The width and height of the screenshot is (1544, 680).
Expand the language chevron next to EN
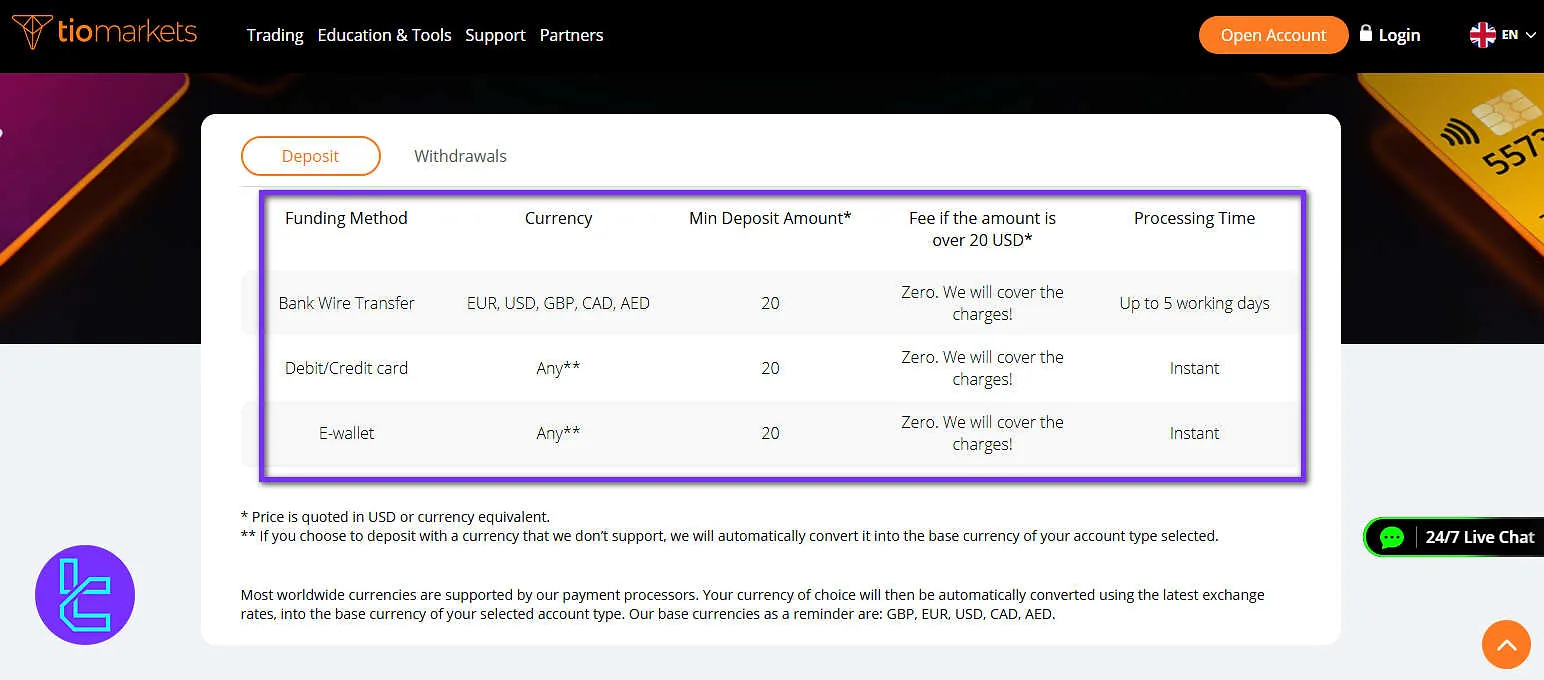(x=1531, y=35)
